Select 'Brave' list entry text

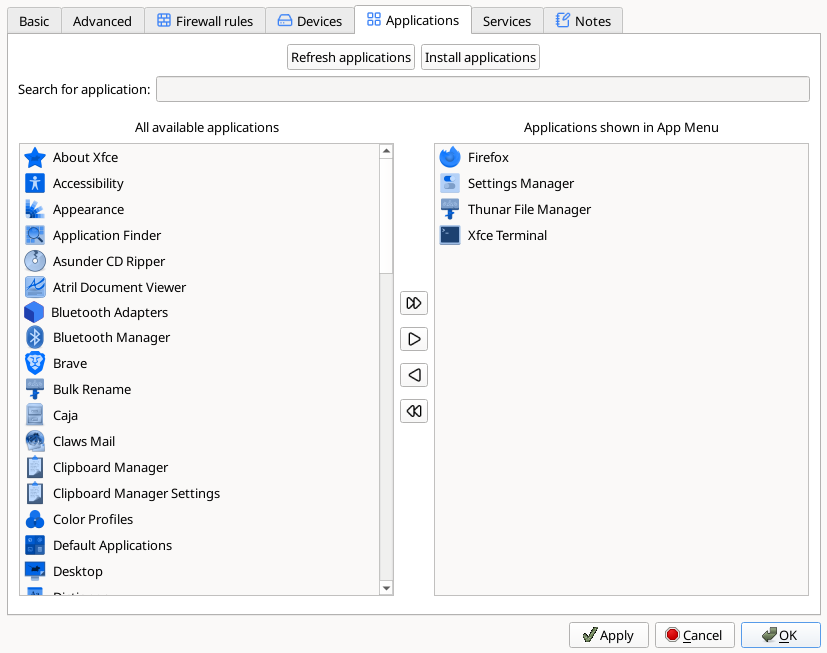[x=70, y=363]
